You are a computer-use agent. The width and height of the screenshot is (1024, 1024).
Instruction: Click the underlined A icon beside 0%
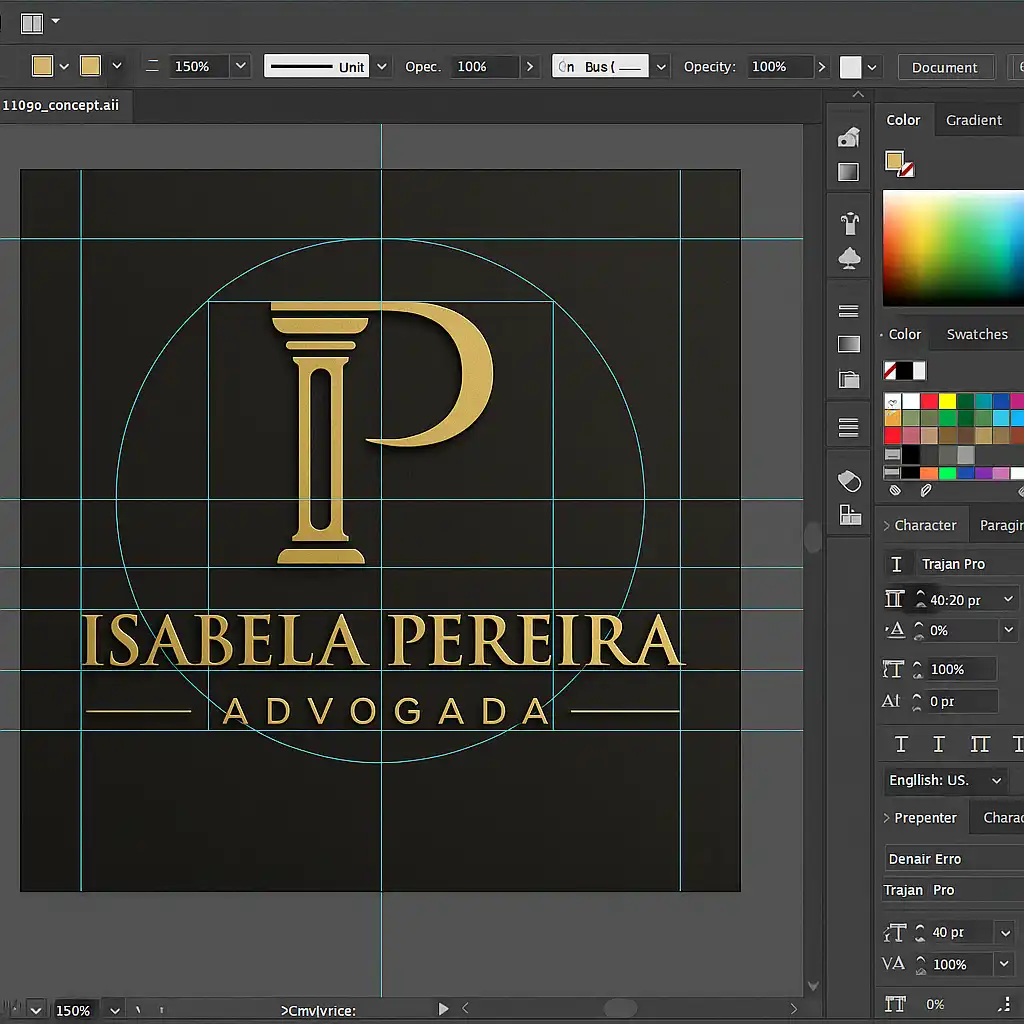[x=895, y=630]
